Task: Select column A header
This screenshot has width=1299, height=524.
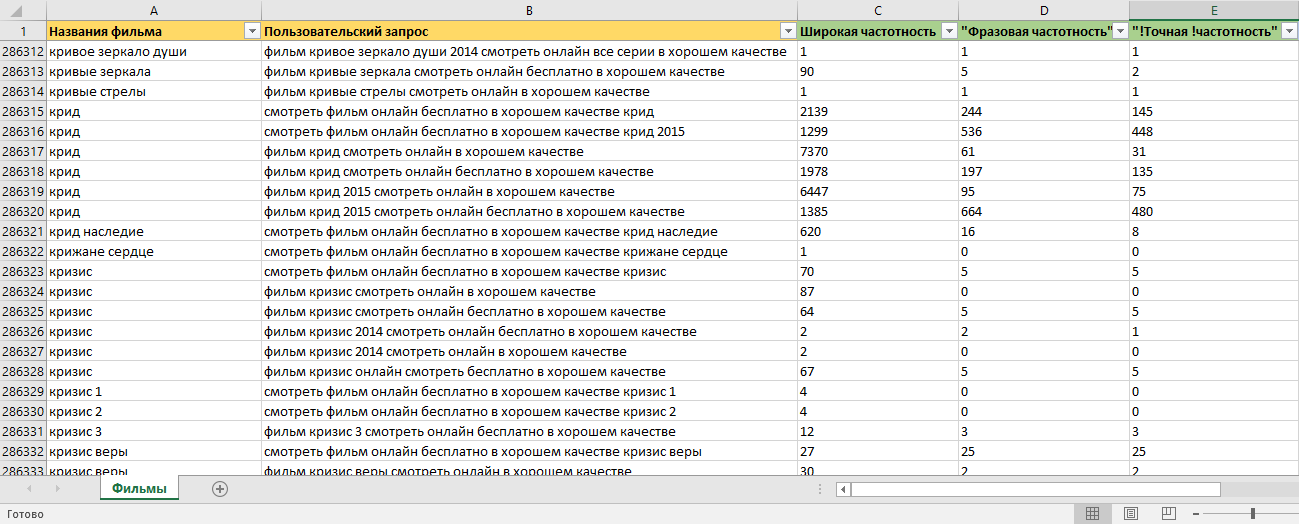Action: pos(154,10)
